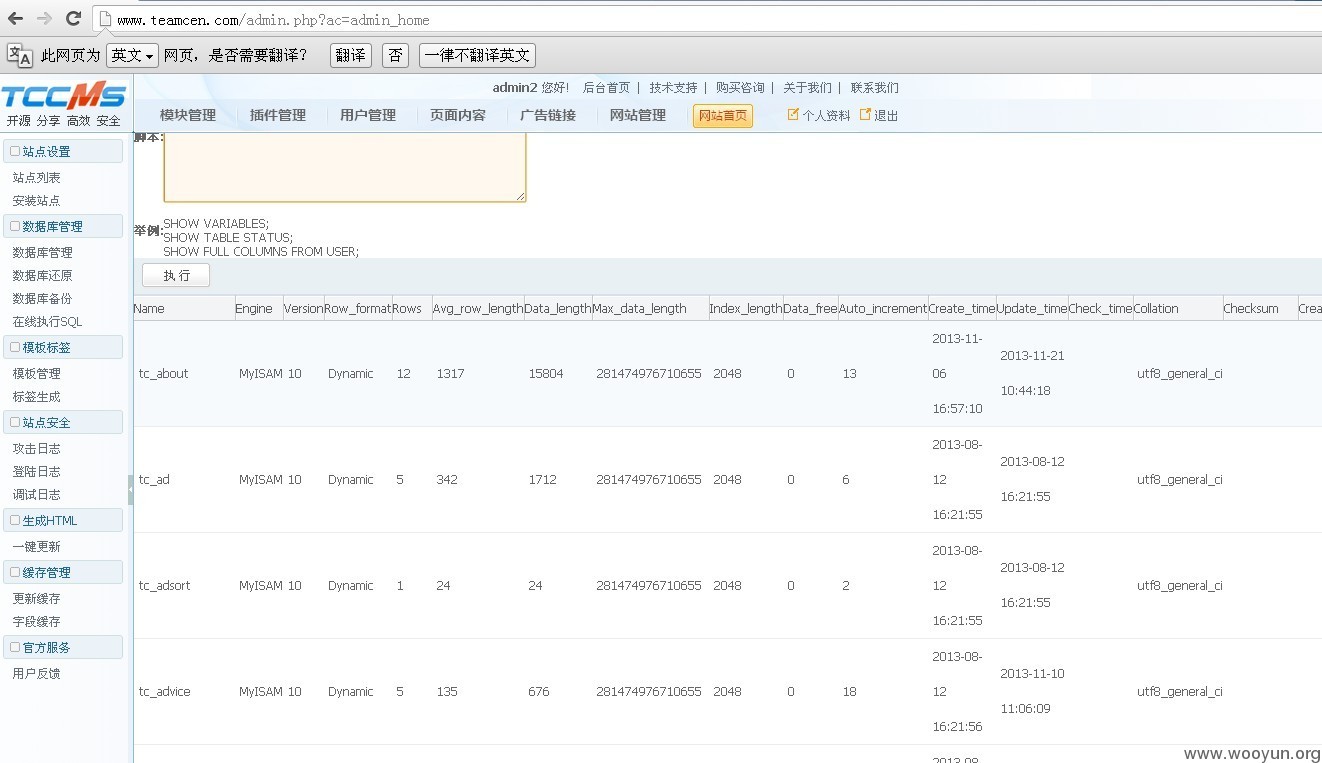Click the 否 button in translate bar
1322x763 pixels.
pos(396,55)
